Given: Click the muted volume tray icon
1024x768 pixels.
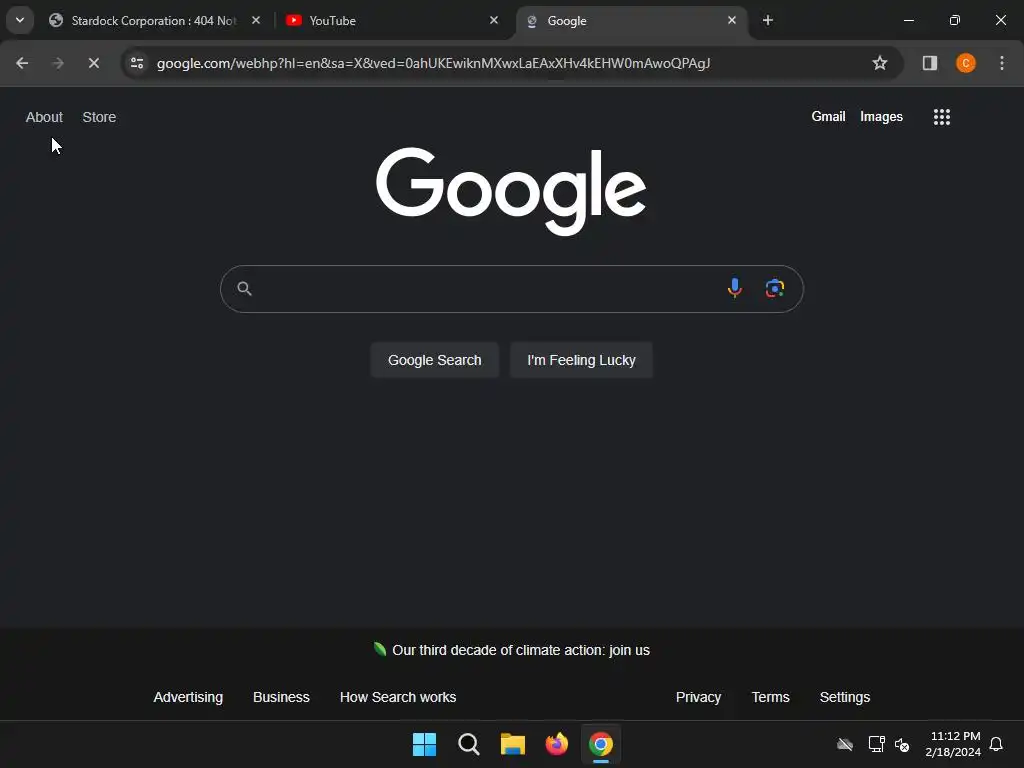Looking at the screenshot, I should point(902,744).
